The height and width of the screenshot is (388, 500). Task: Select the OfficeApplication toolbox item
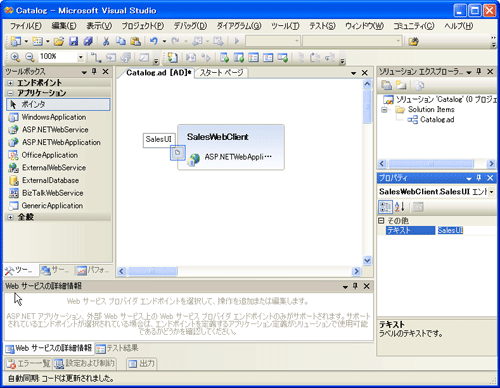(58, 155)
